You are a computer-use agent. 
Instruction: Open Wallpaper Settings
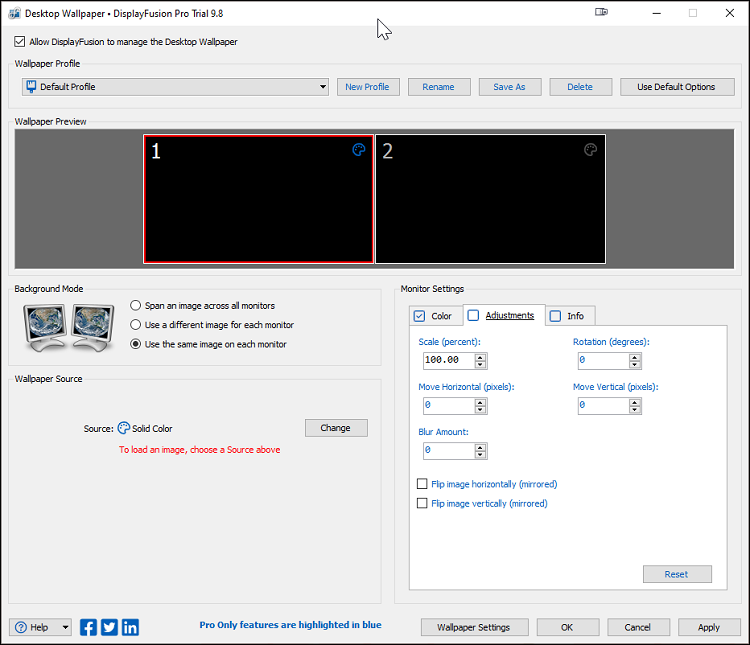click(474, 627)
